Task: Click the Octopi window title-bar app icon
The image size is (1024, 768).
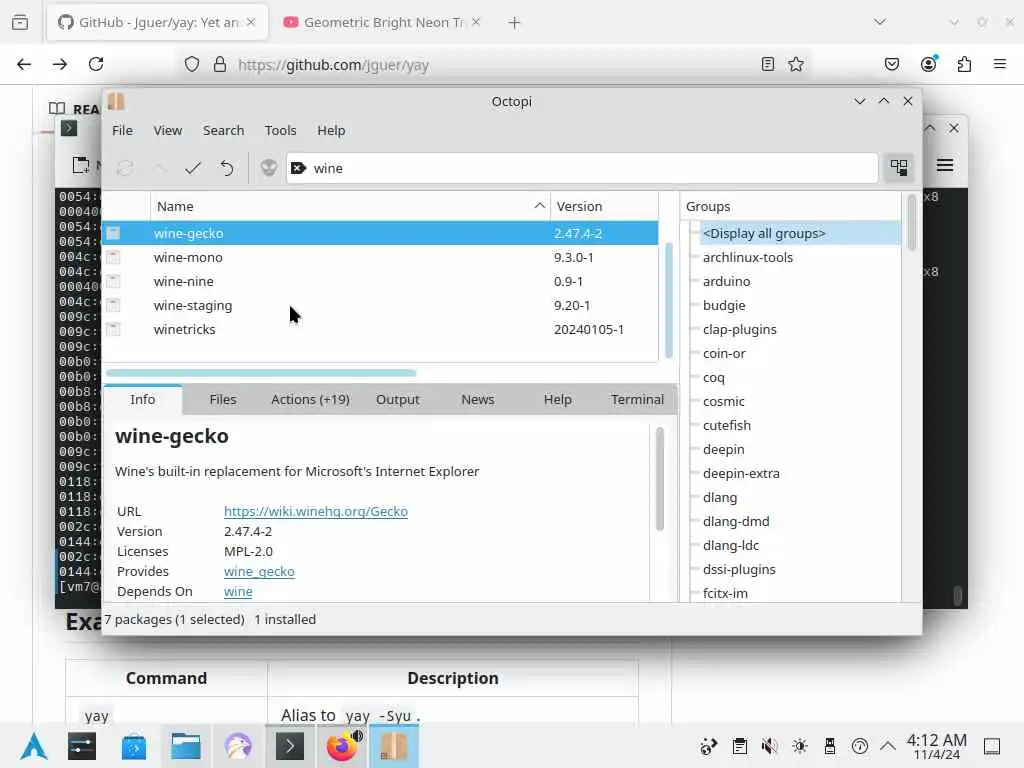Action: coord(116,101)
